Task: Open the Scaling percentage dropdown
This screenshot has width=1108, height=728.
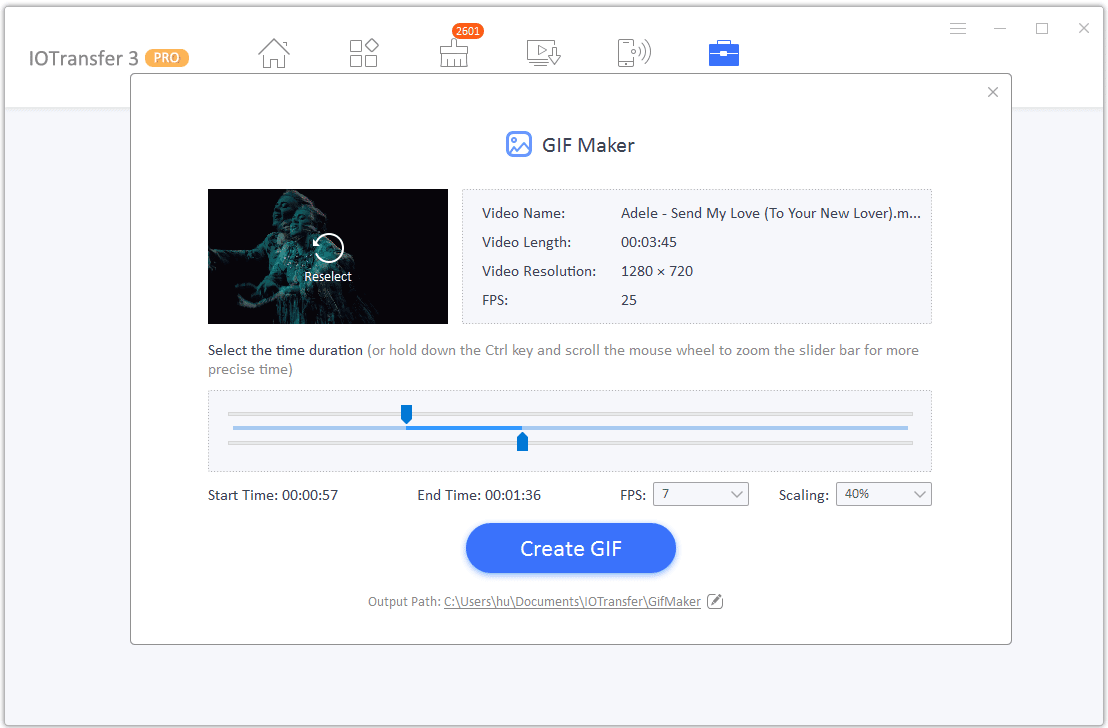Action: [883, 493]
